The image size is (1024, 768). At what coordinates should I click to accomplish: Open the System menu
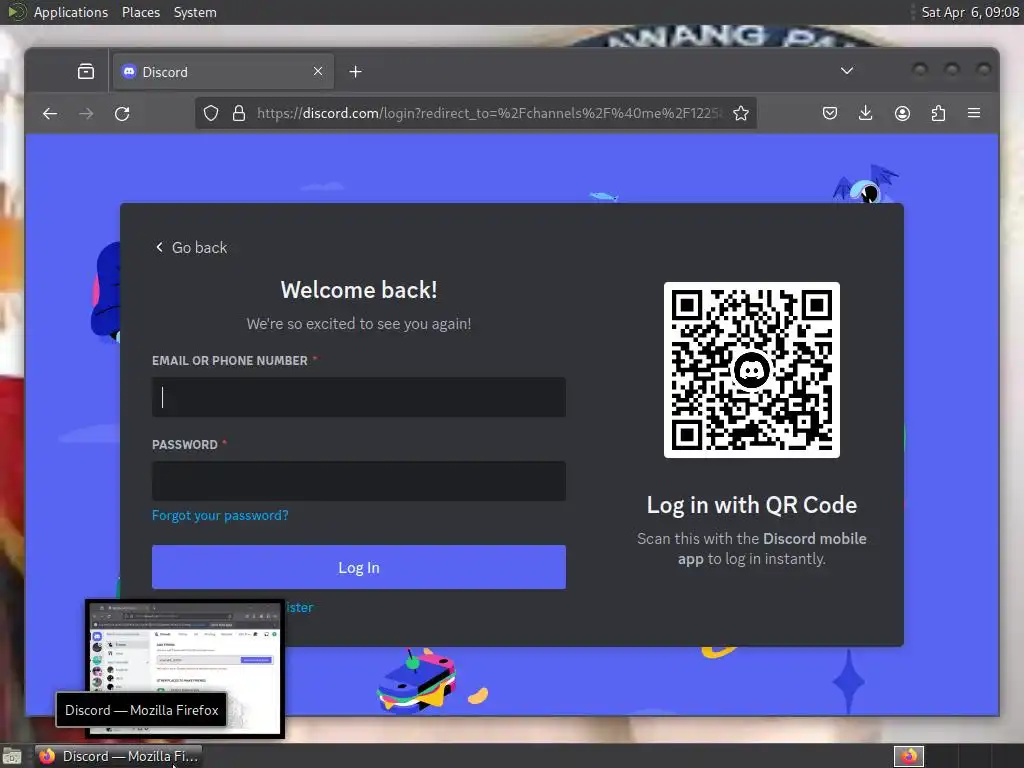(195, 12)
